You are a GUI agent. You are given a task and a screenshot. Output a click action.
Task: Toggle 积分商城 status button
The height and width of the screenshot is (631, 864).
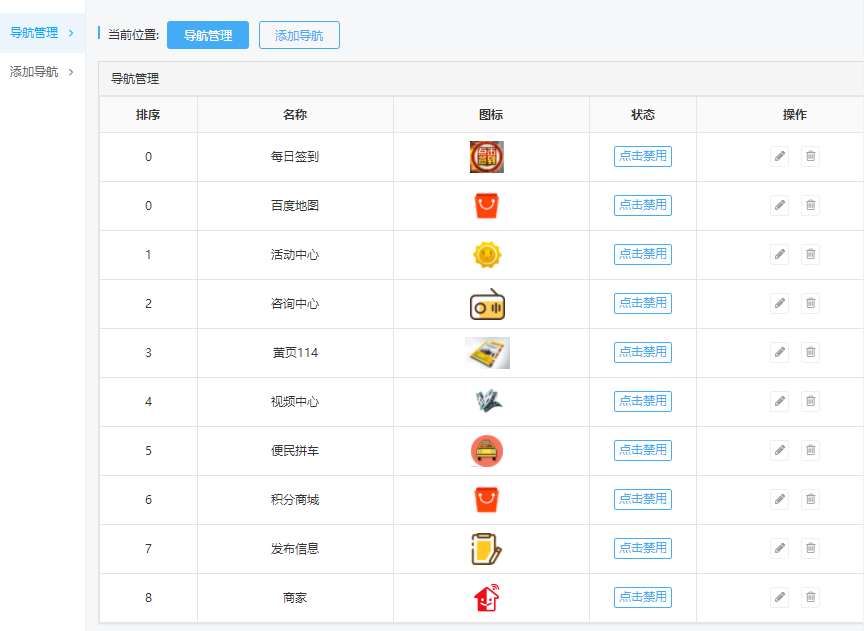(642, 500)
